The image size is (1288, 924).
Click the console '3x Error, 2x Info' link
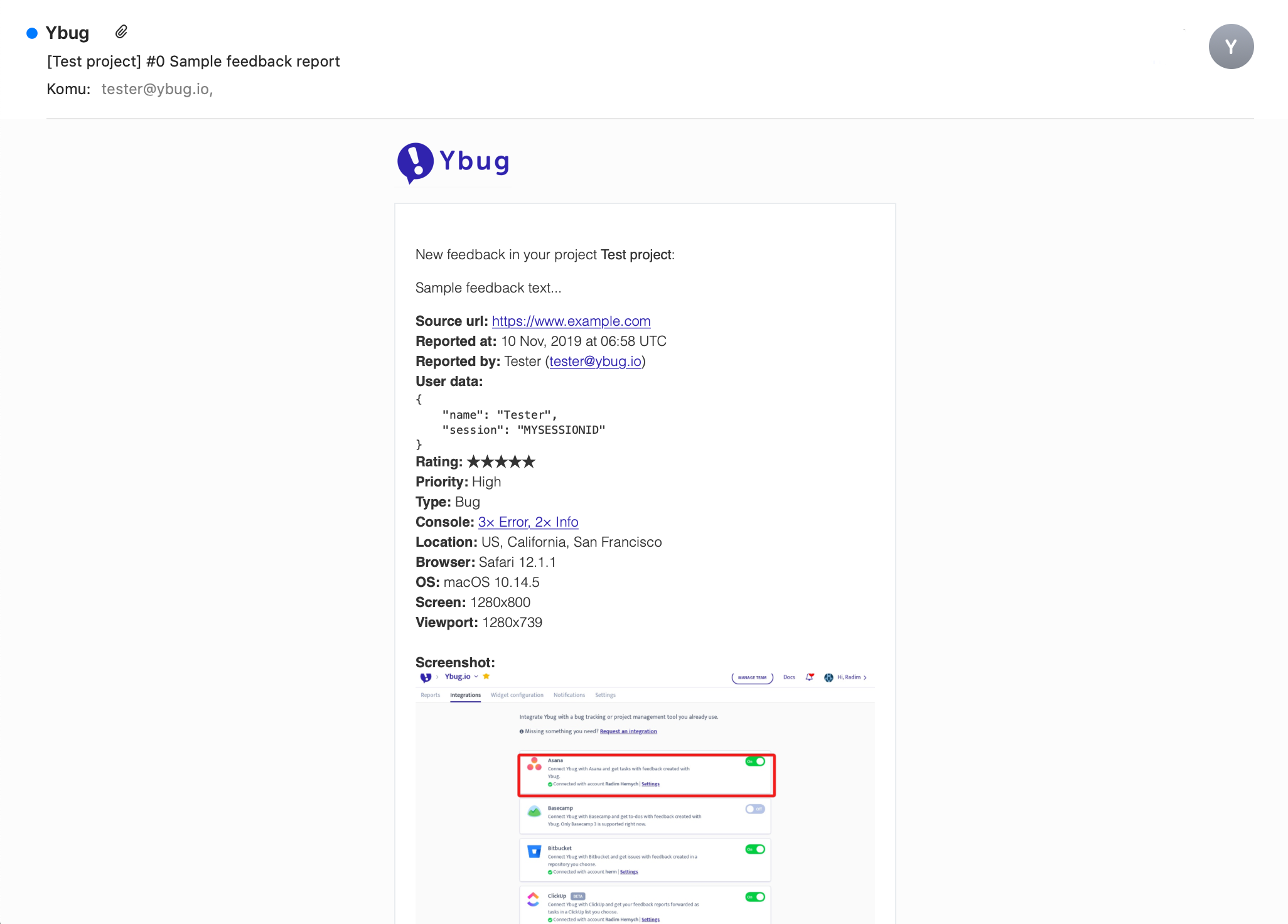click(x=528, y=522)
